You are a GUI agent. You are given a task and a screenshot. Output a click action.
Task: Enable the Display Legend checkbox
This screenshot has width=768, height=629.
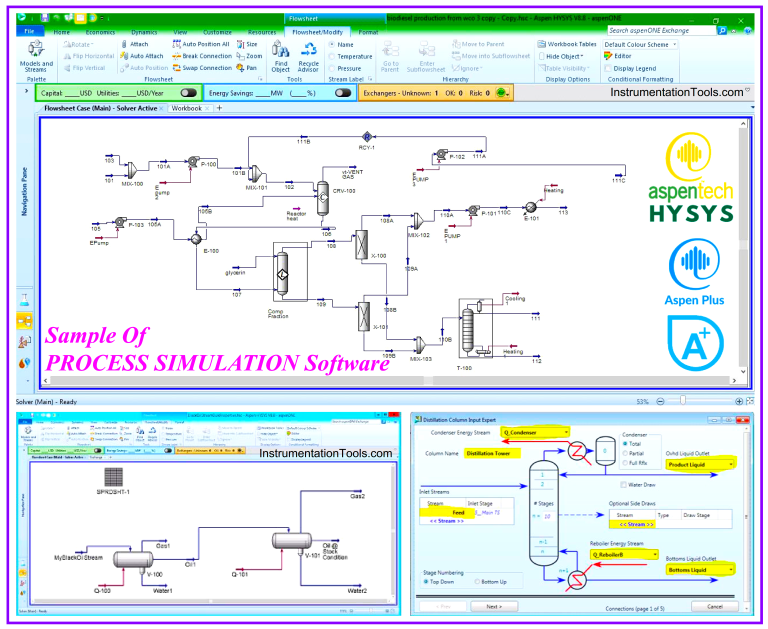click(608, 68)
